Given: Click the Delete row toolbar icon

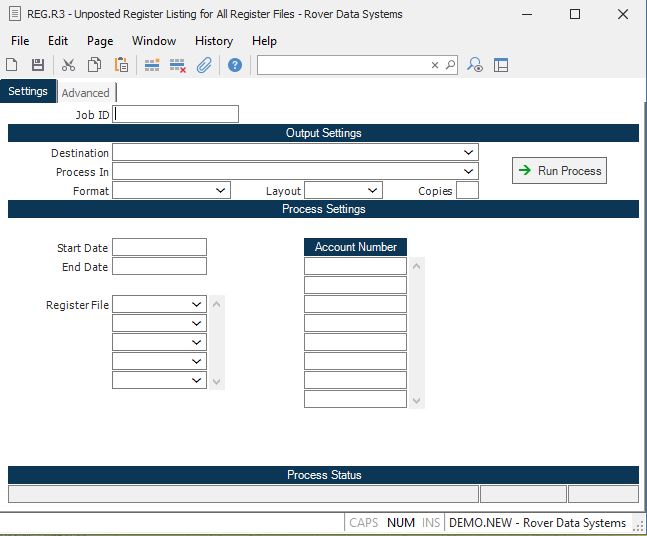Looking at the screenshot, I should [x=178, y=65].
